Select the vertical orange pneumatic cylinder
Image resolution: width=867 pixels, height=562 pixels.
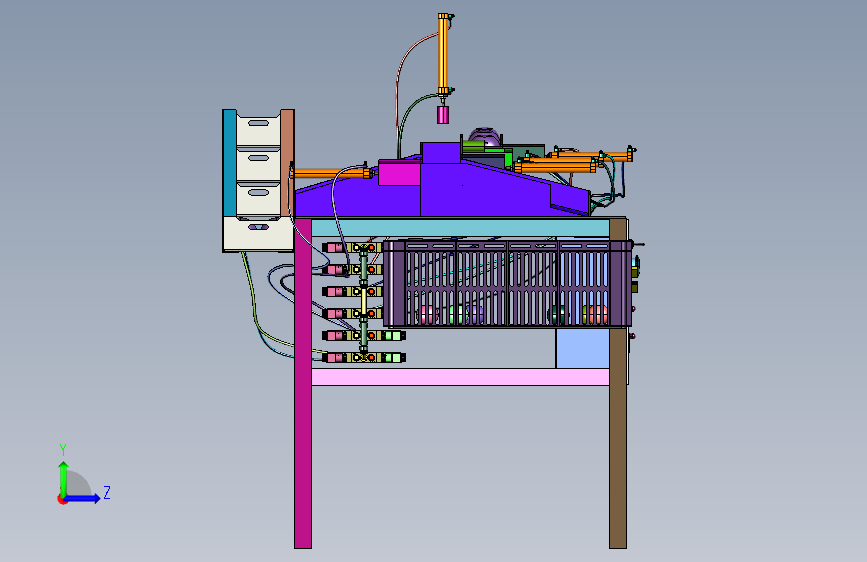click(x=443, y=54)
